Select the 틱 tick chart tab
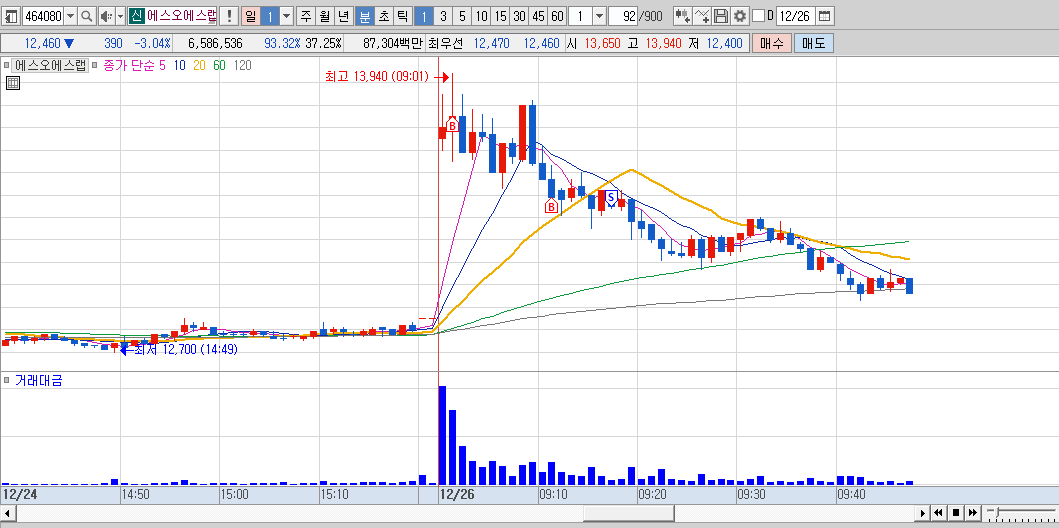Image resolution: width=1059 pixels, height=528 pixels. coord(403,16)
